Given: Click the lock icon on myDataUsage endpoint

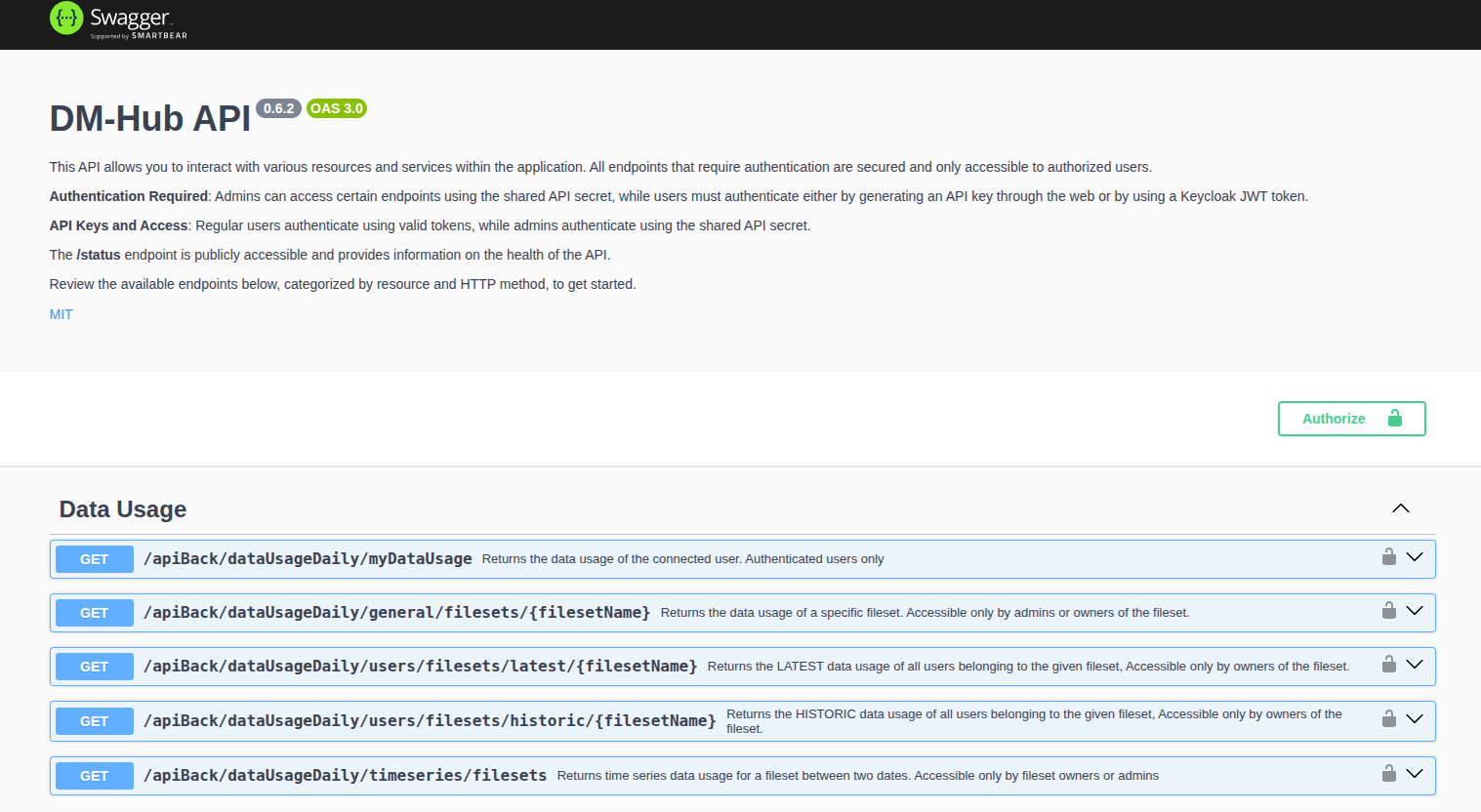Looking at the screenshot, I should point(1388,557).
